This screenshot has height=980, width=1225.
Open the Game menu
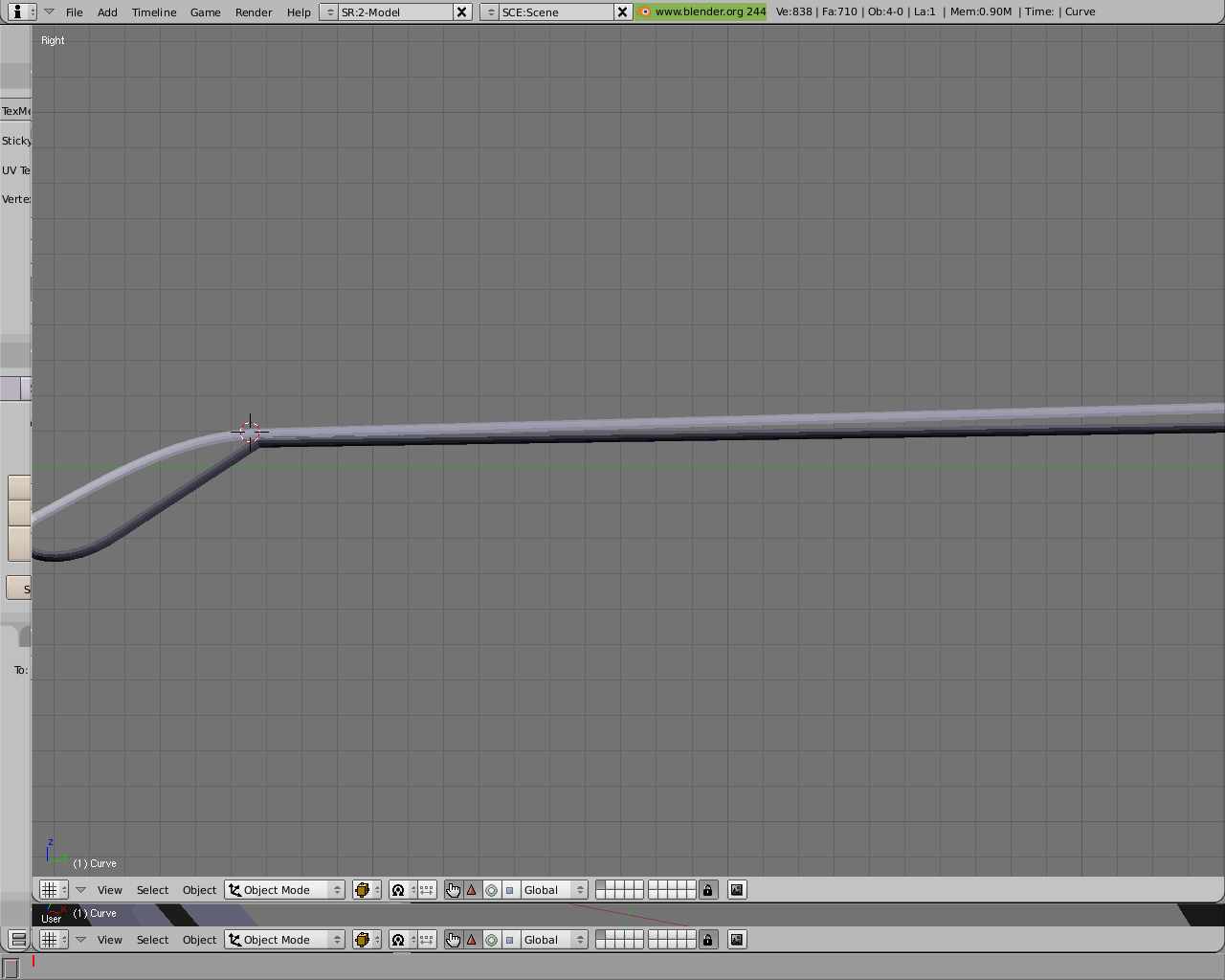[205, 12]
